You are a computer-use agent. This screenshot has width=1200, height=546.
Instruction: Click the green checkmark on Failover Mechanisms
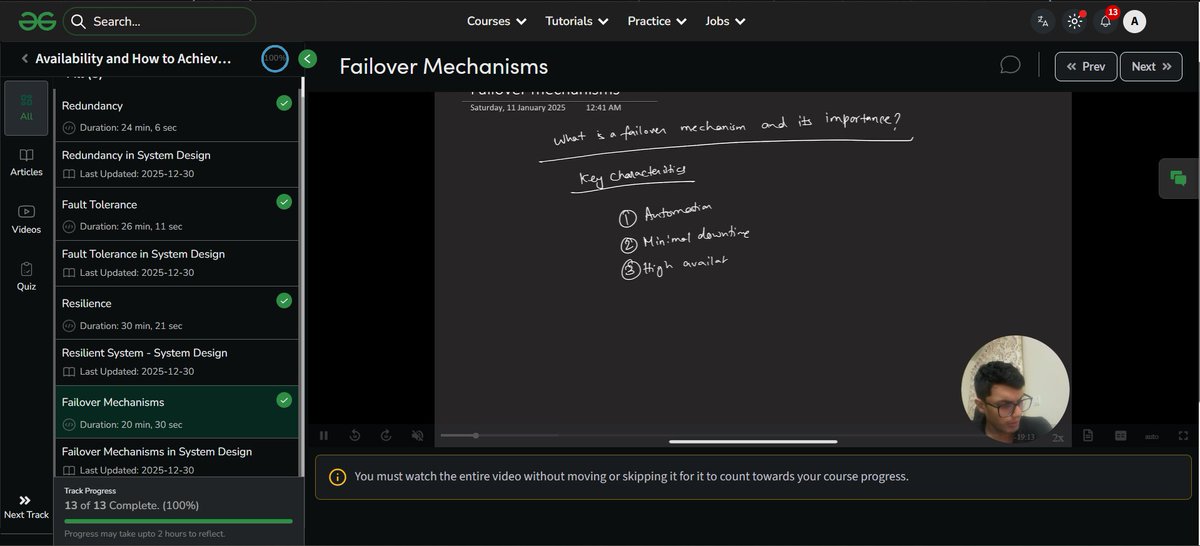tap(284, 400)
